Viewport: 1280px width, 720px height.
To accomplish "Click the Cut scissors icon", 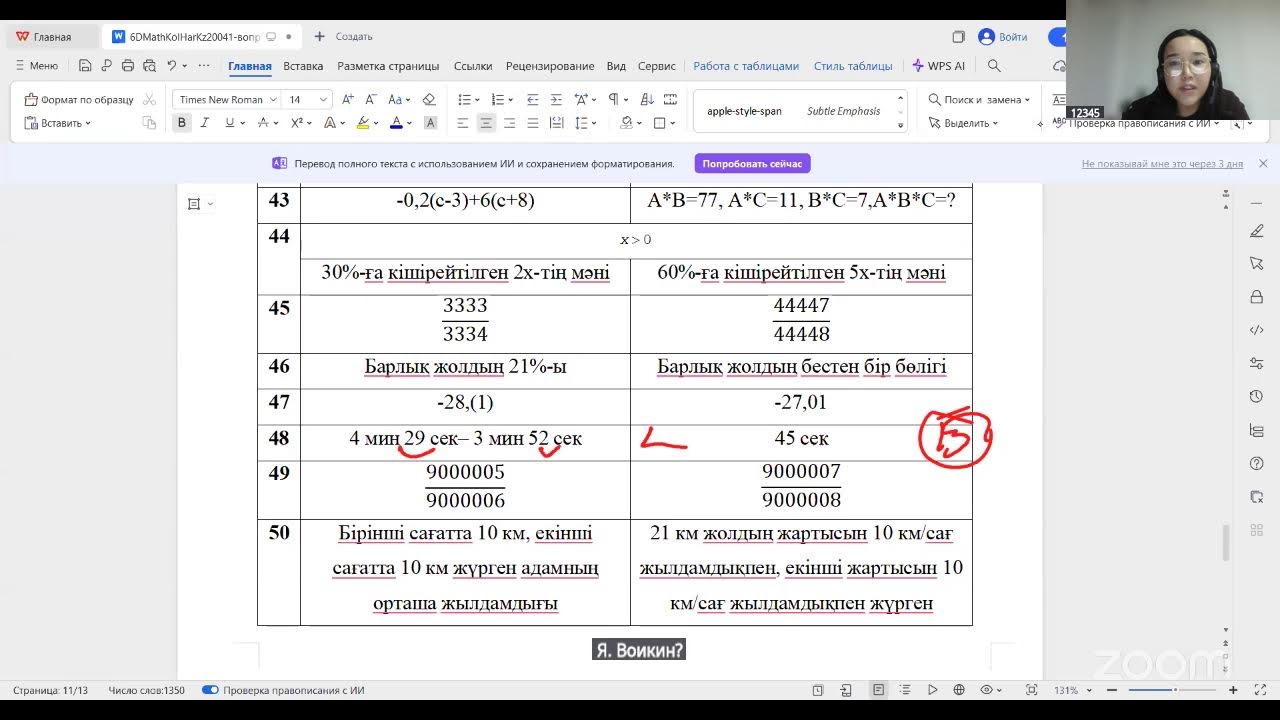I will tap(149, 100).
